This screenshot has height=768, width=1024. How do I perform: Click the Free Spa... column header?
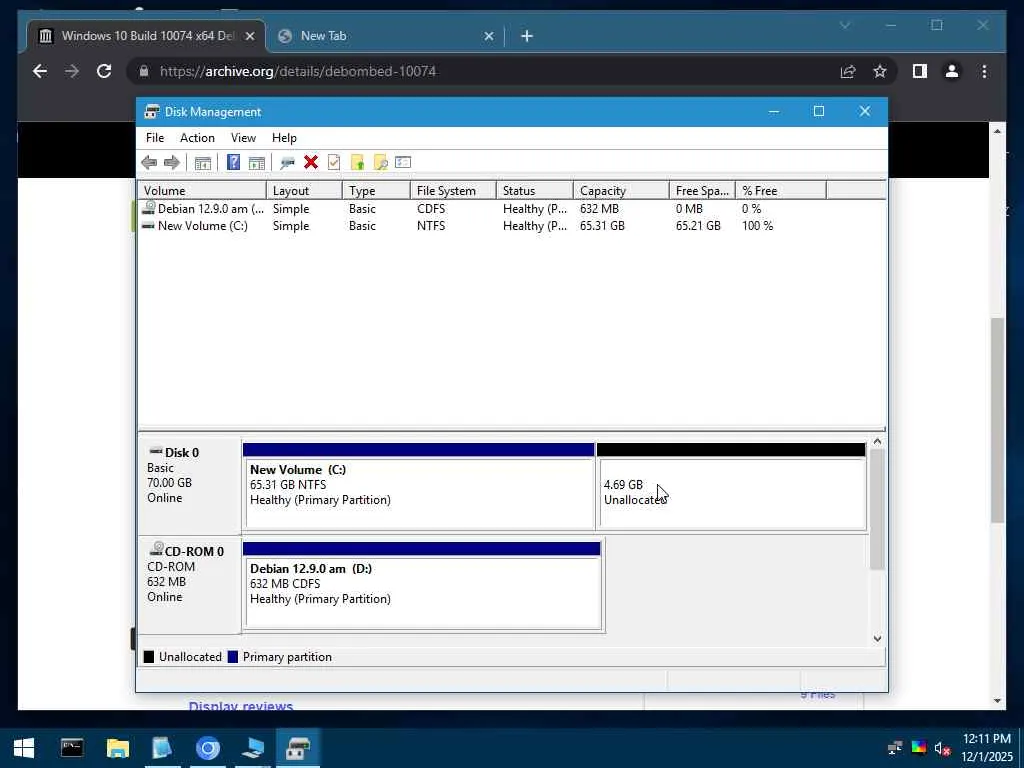702,191
